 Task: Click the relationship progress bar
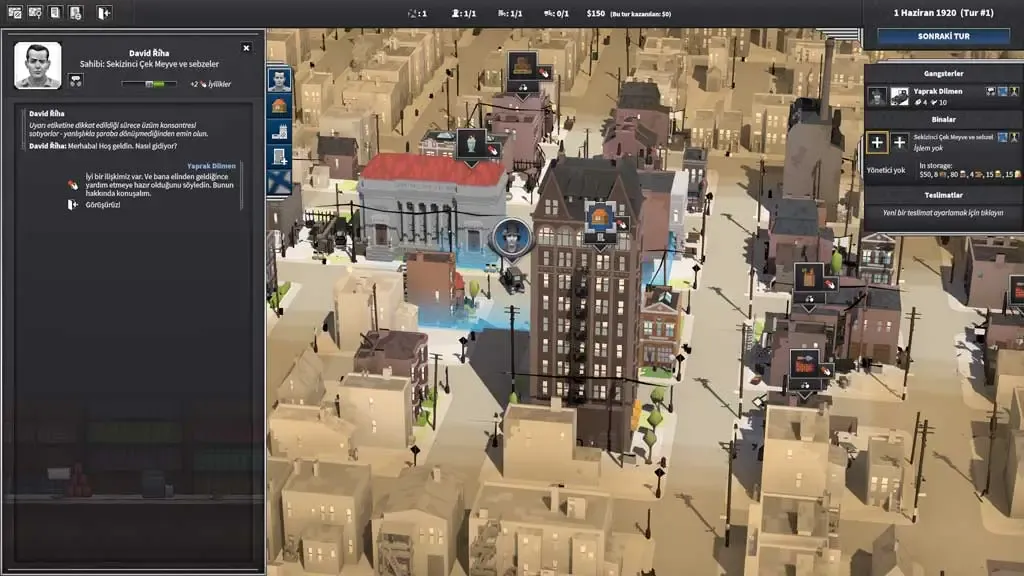(148, 84)
